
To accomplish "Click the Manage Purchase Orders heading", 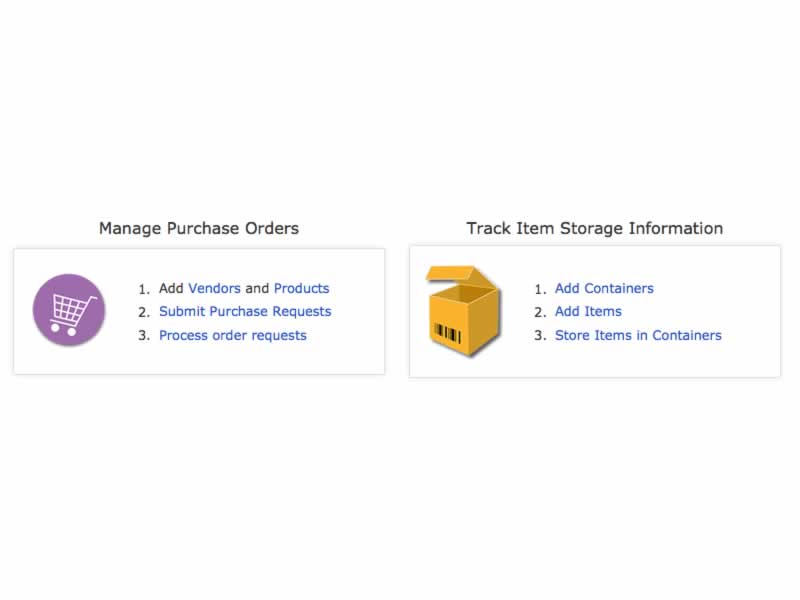I will [x=199, y=228].
